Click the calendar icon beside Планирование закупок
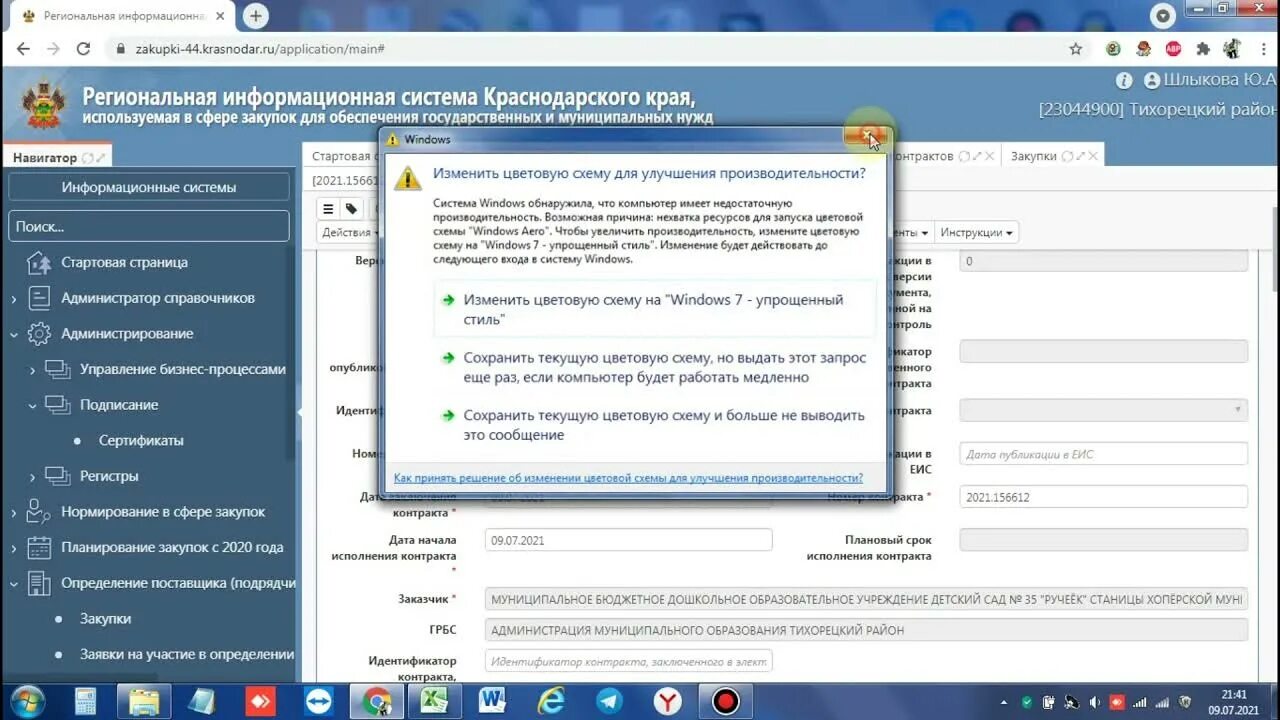Viewport: 1280px width, 720px height. tap(39, 547)
